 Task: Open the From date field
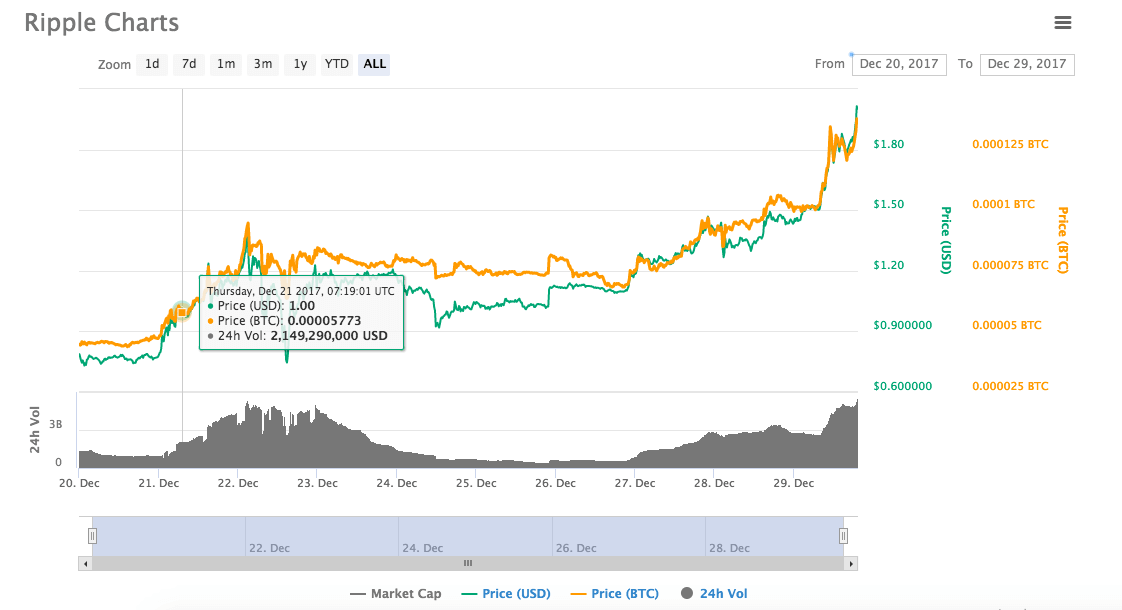click(898, 64)
